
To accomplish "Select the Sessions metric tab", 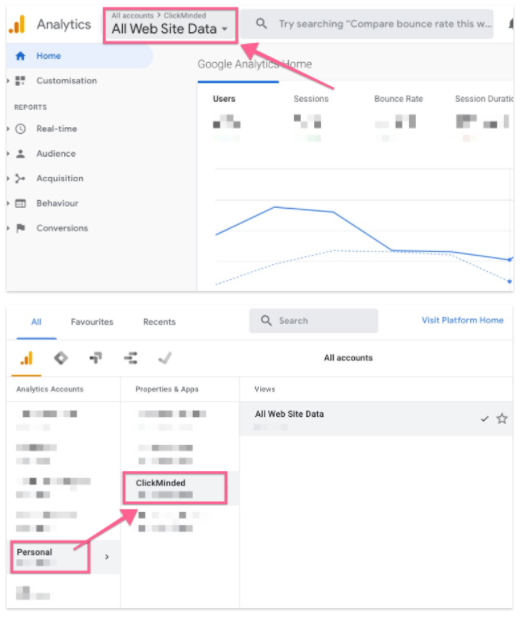I will coord(311,99).
